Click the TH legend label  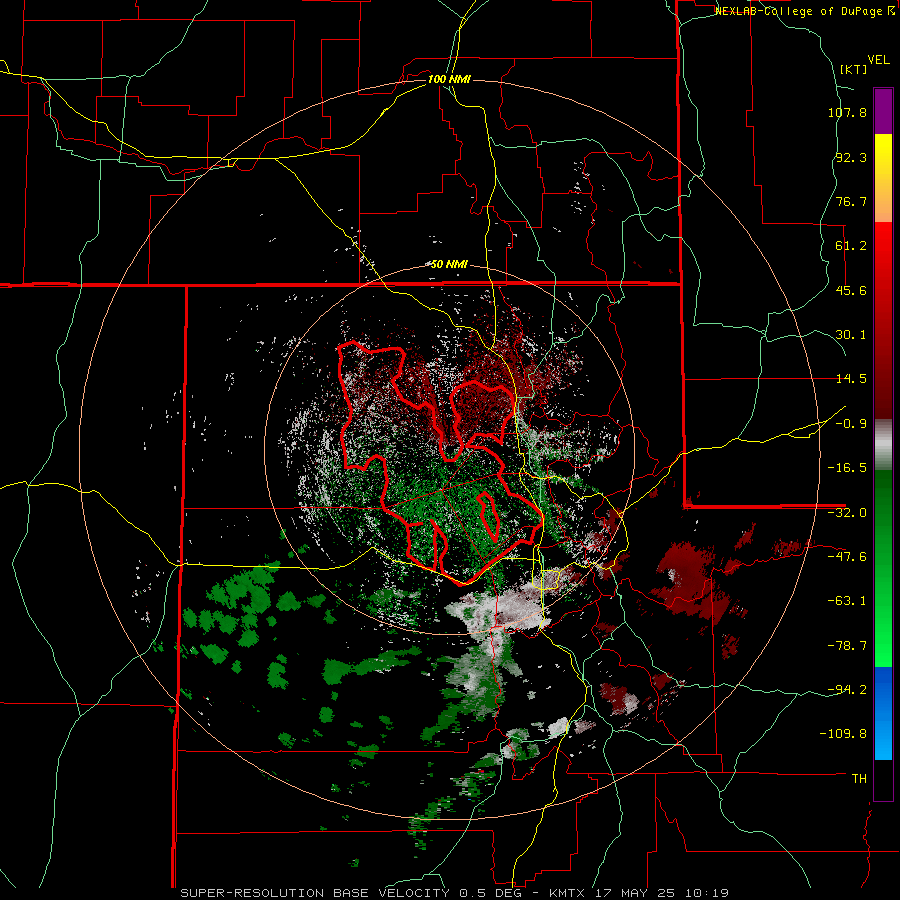point(859,779)
